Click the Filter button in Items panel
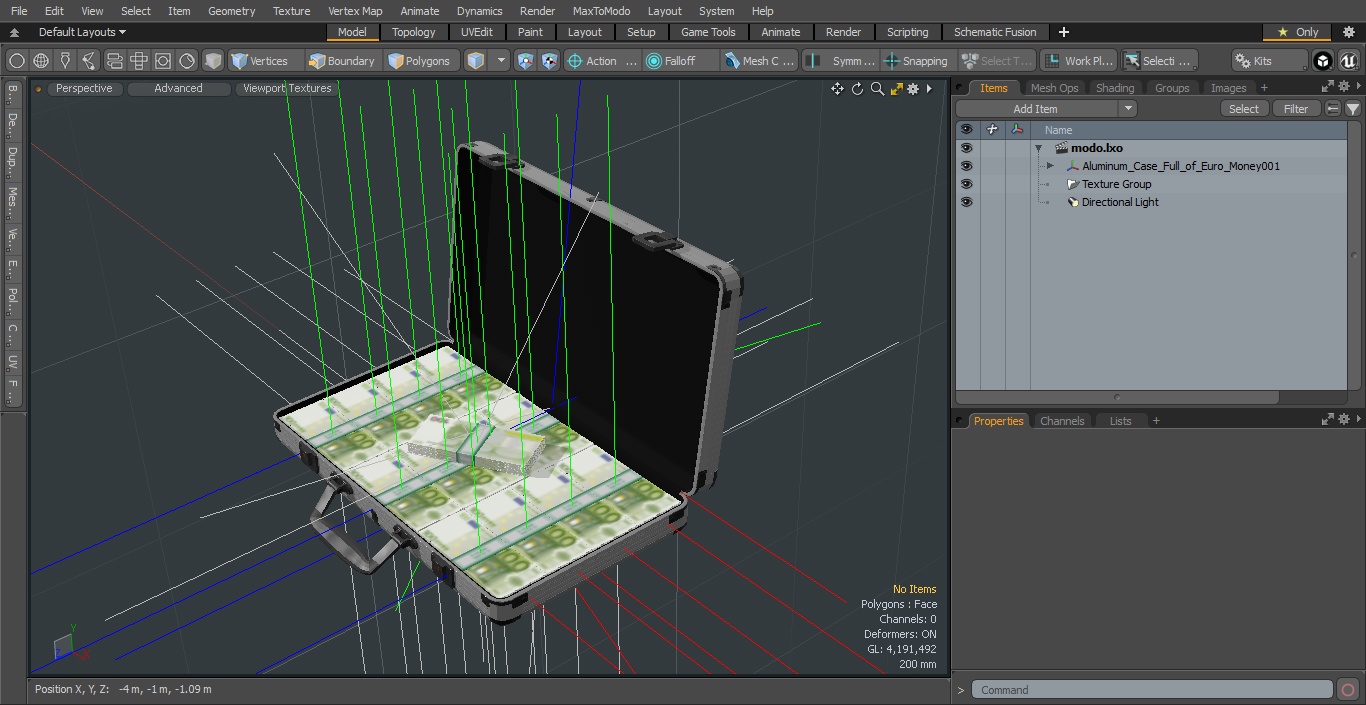 click(1296, 109)
